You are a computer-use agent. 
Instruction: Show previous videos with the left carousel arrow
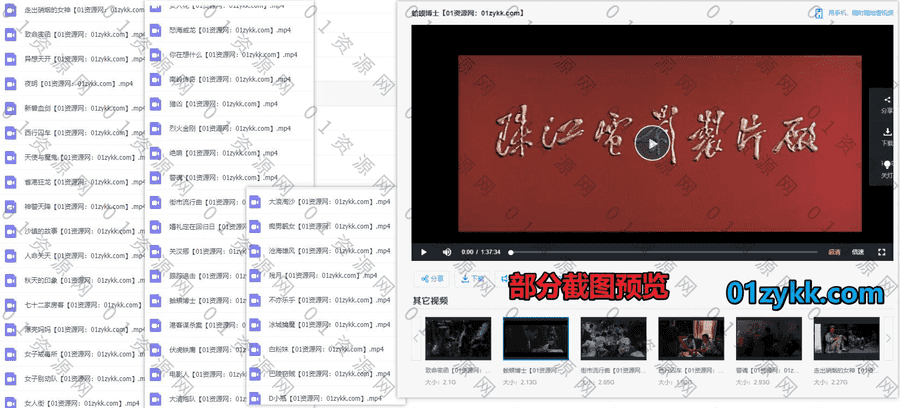(416, 338)
